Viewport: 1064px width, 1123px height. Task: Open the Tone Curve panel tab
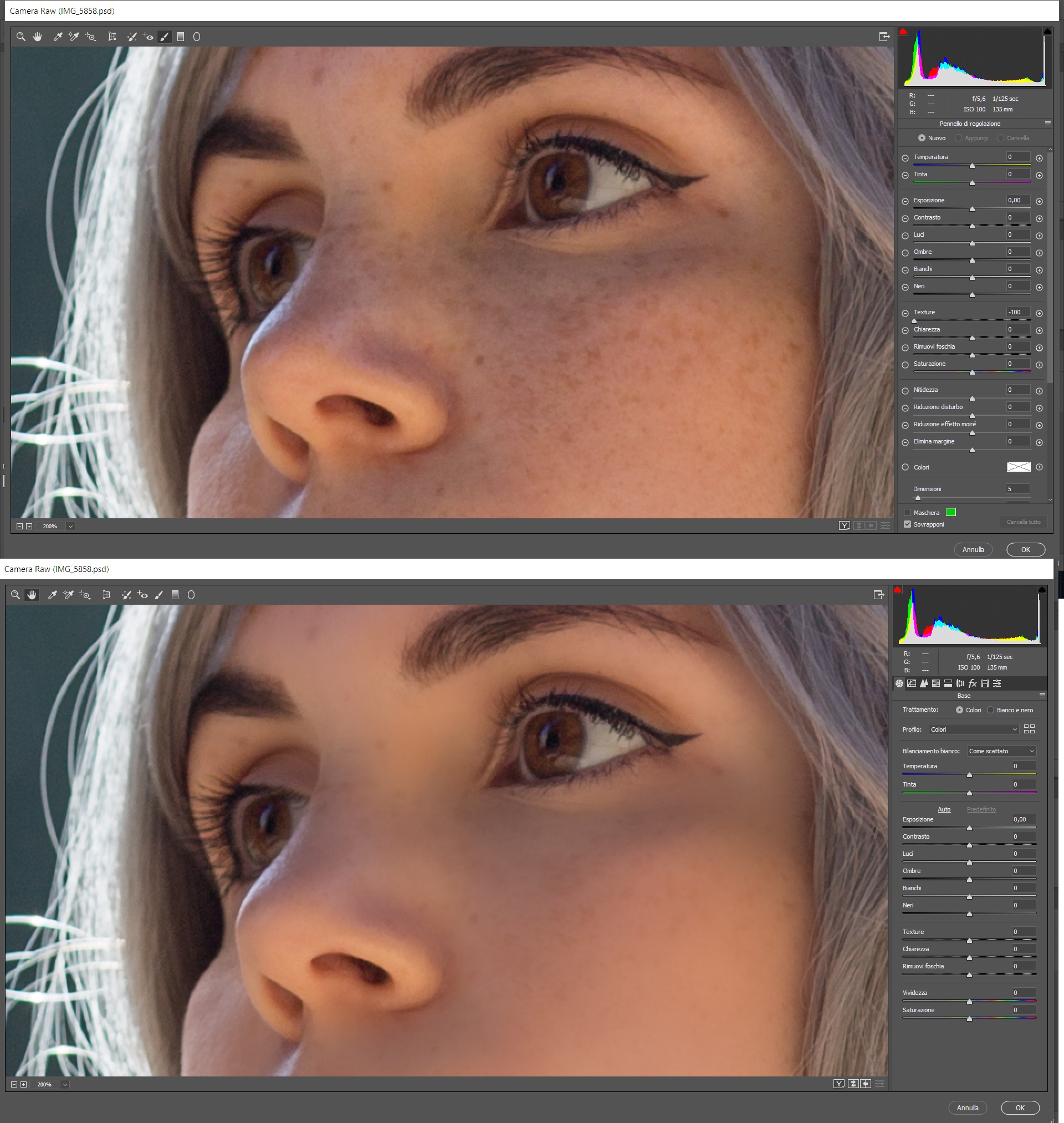pos(912,683)
